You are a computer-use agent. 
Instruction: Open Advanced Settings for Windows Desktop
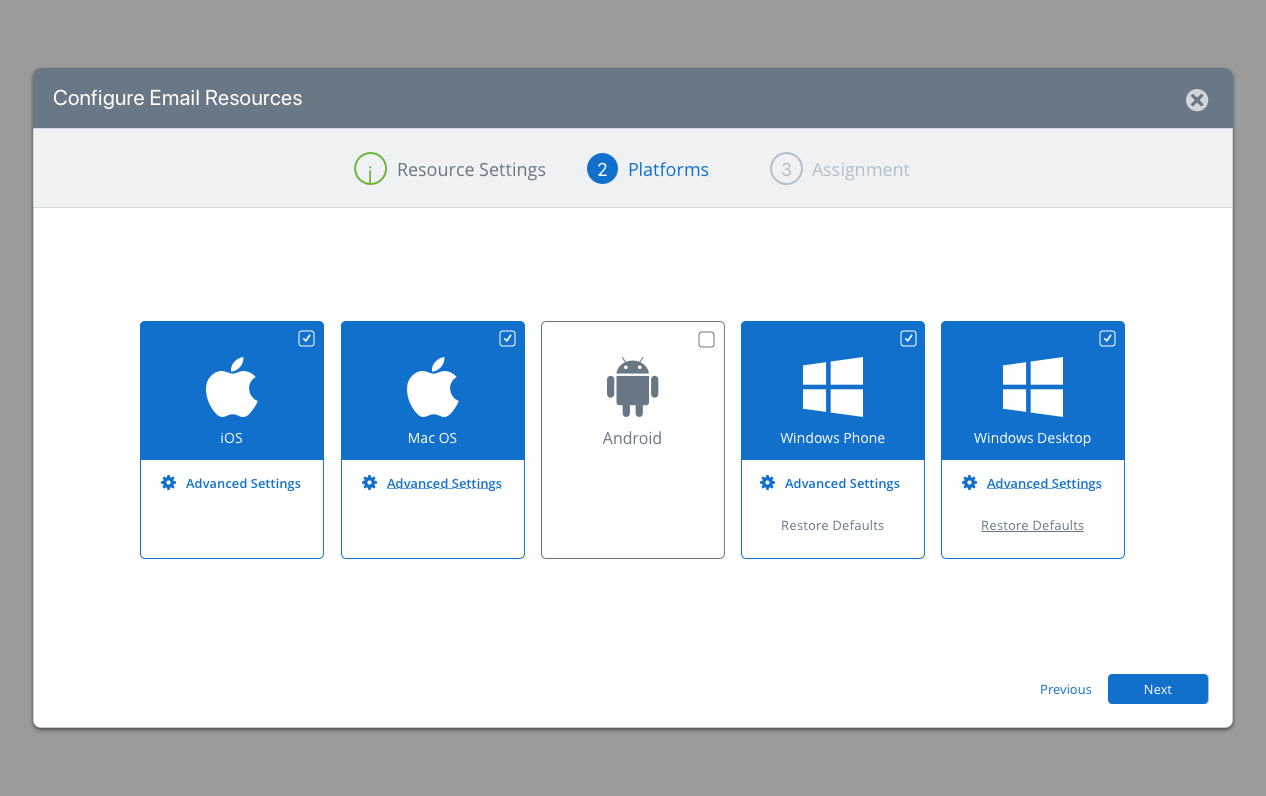point(1044,483)
